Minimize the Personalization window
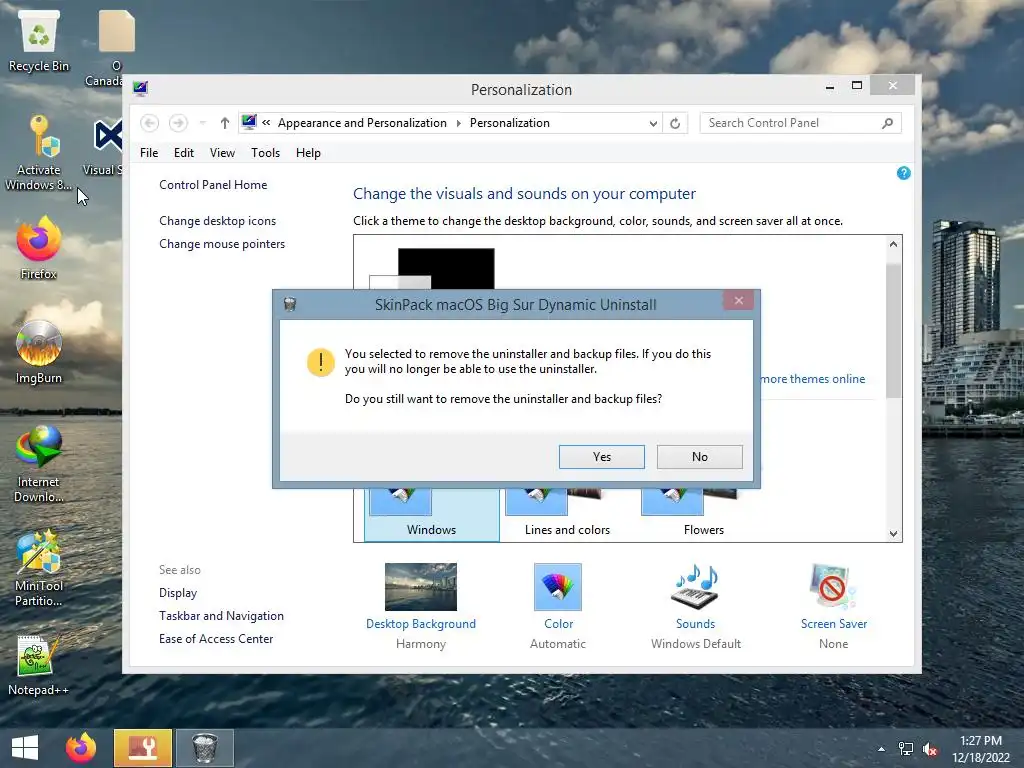 (829, 86)
